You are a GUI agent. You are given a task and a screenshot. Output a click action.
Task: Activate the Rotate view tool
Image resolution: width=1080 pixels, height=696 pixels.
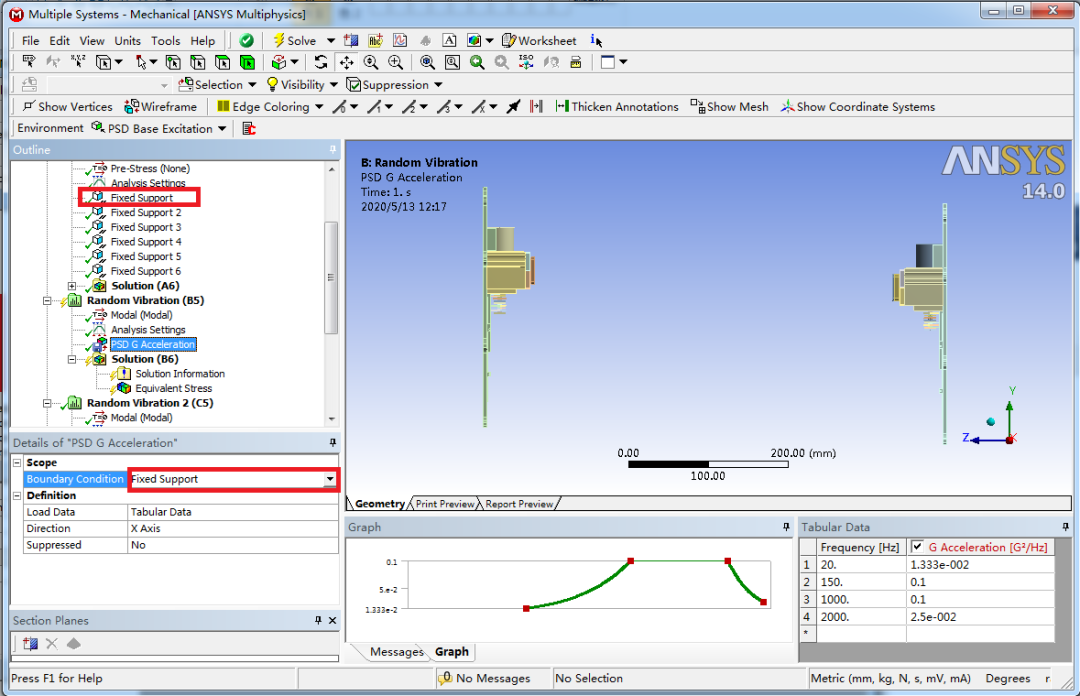pyautogui.click(x=321, y=62)
